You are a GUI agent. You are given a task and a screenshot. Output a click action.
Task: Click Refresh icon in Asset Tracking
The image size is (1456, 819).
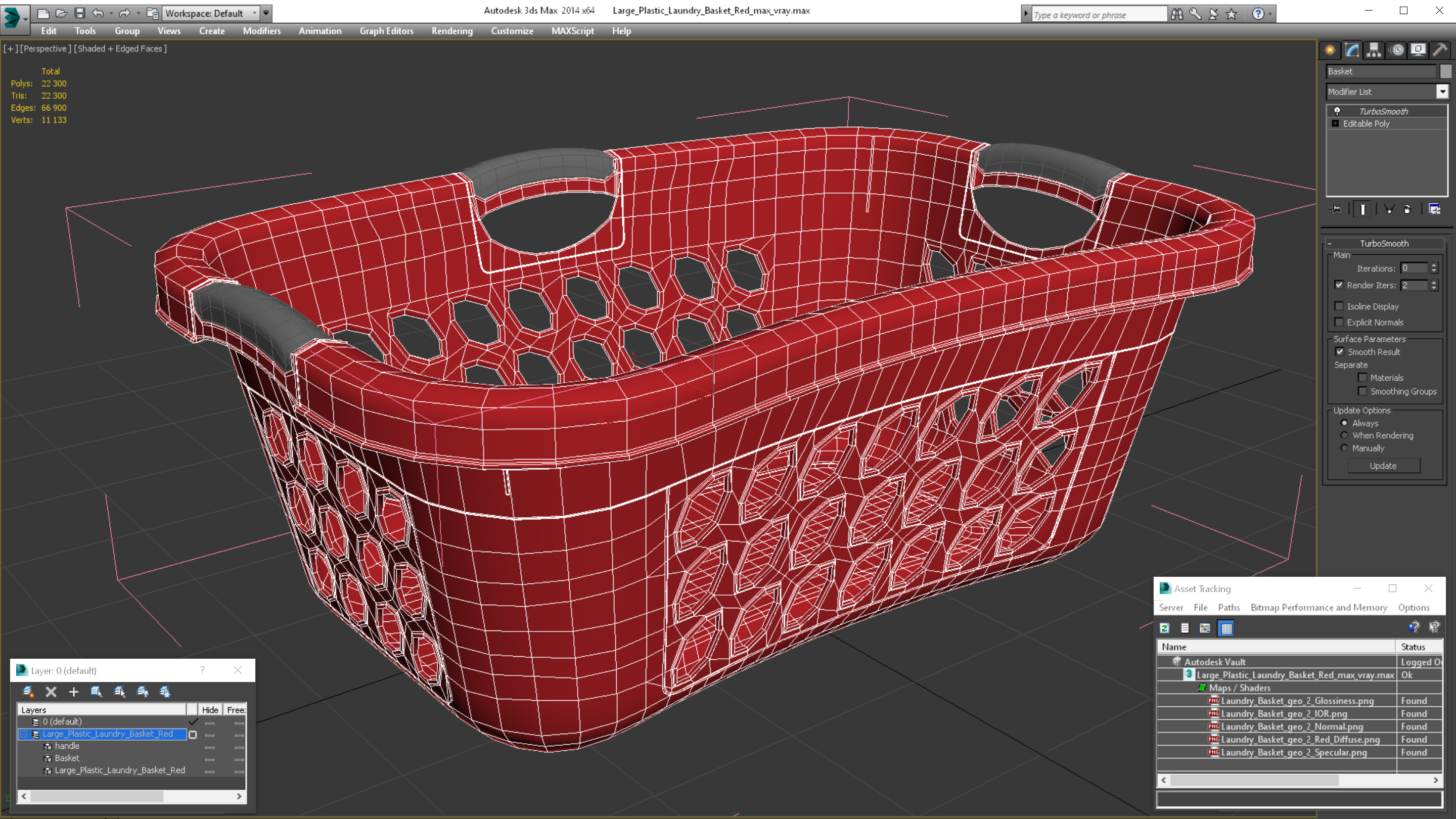[x=1164, y=628]
